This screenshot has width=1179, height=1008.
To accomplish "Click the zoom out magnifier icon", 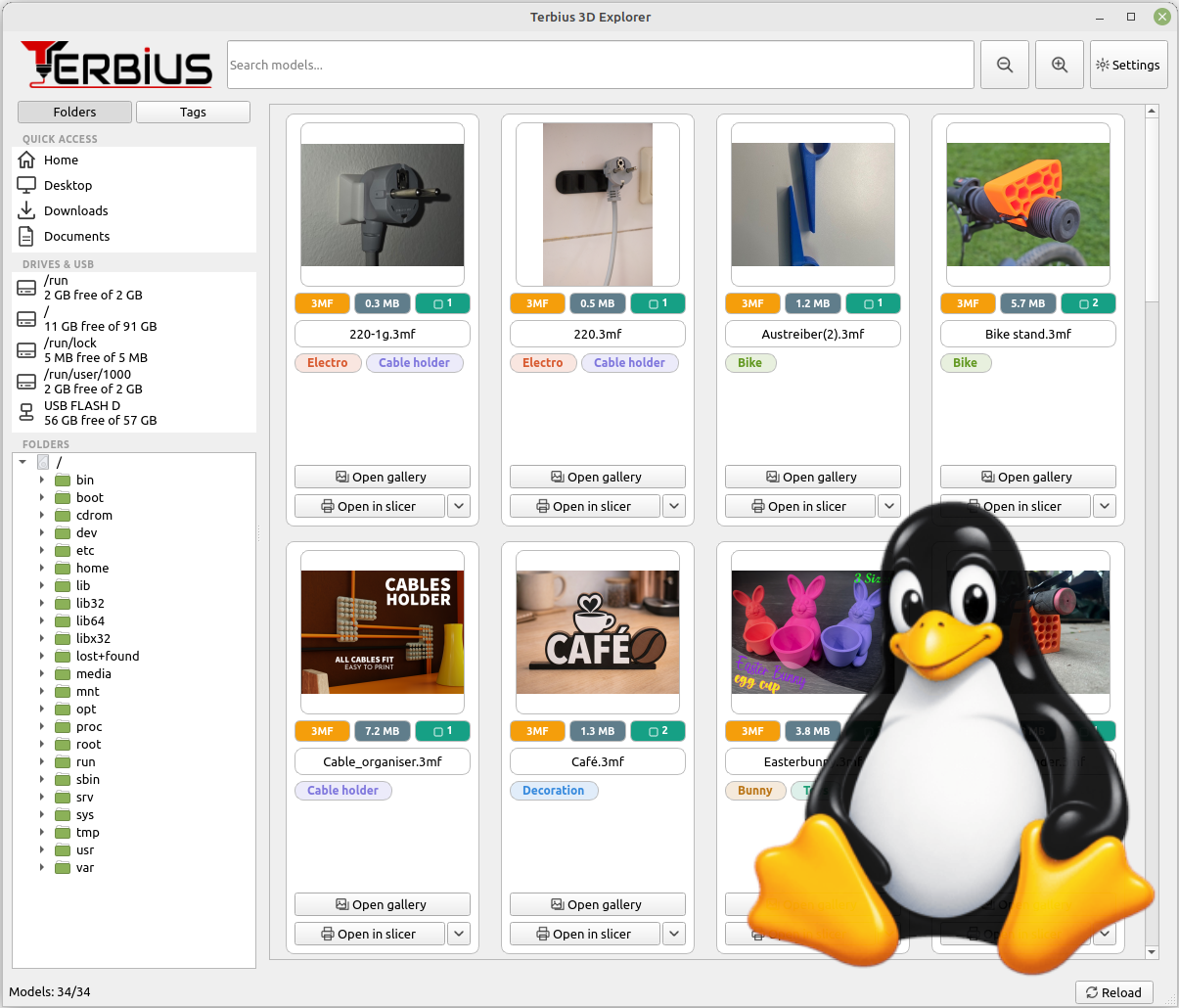I will (1005, 65).
